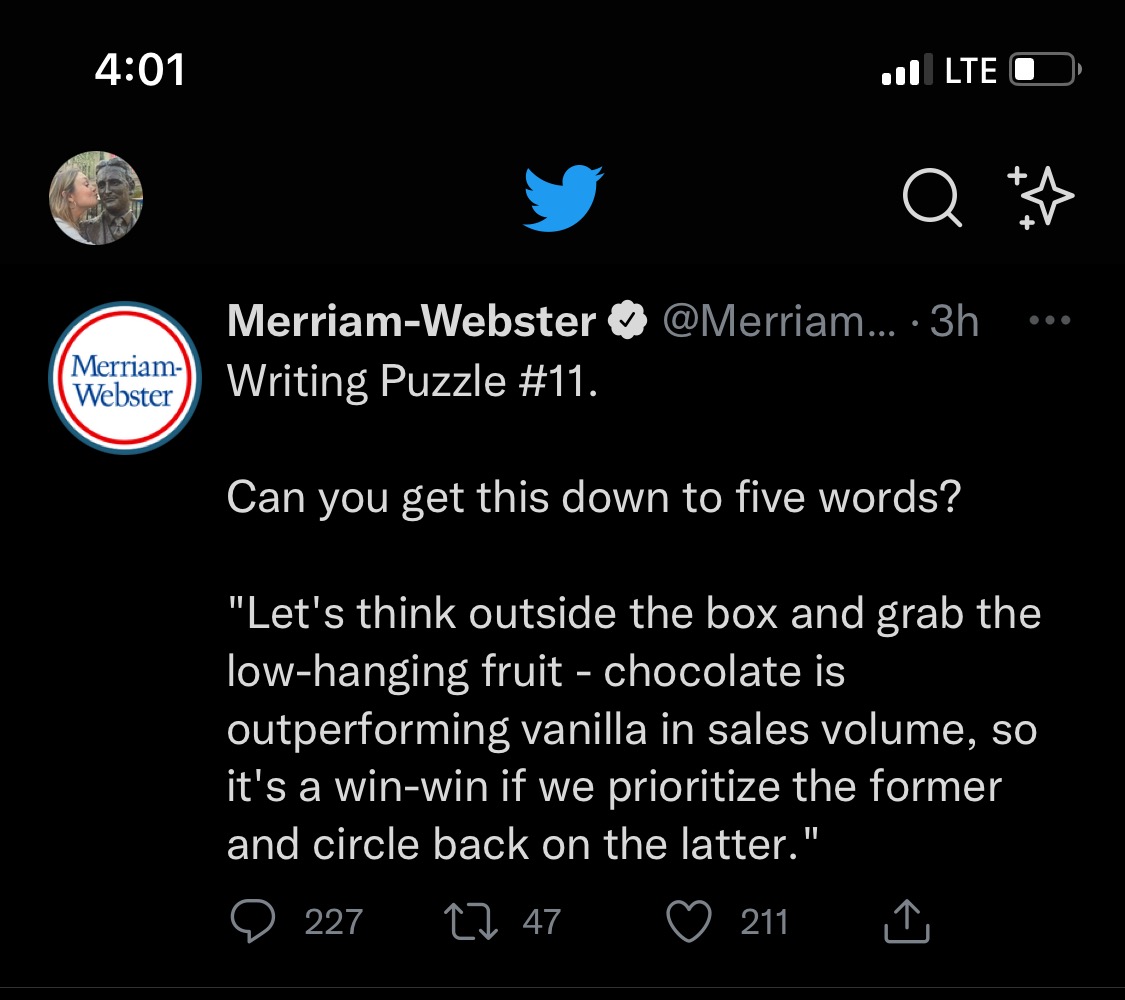The height and width of the screenshot is (1000, 1125).
Task: Tap the 4:01 clock in status bar
Action: [x=140, y=70]
